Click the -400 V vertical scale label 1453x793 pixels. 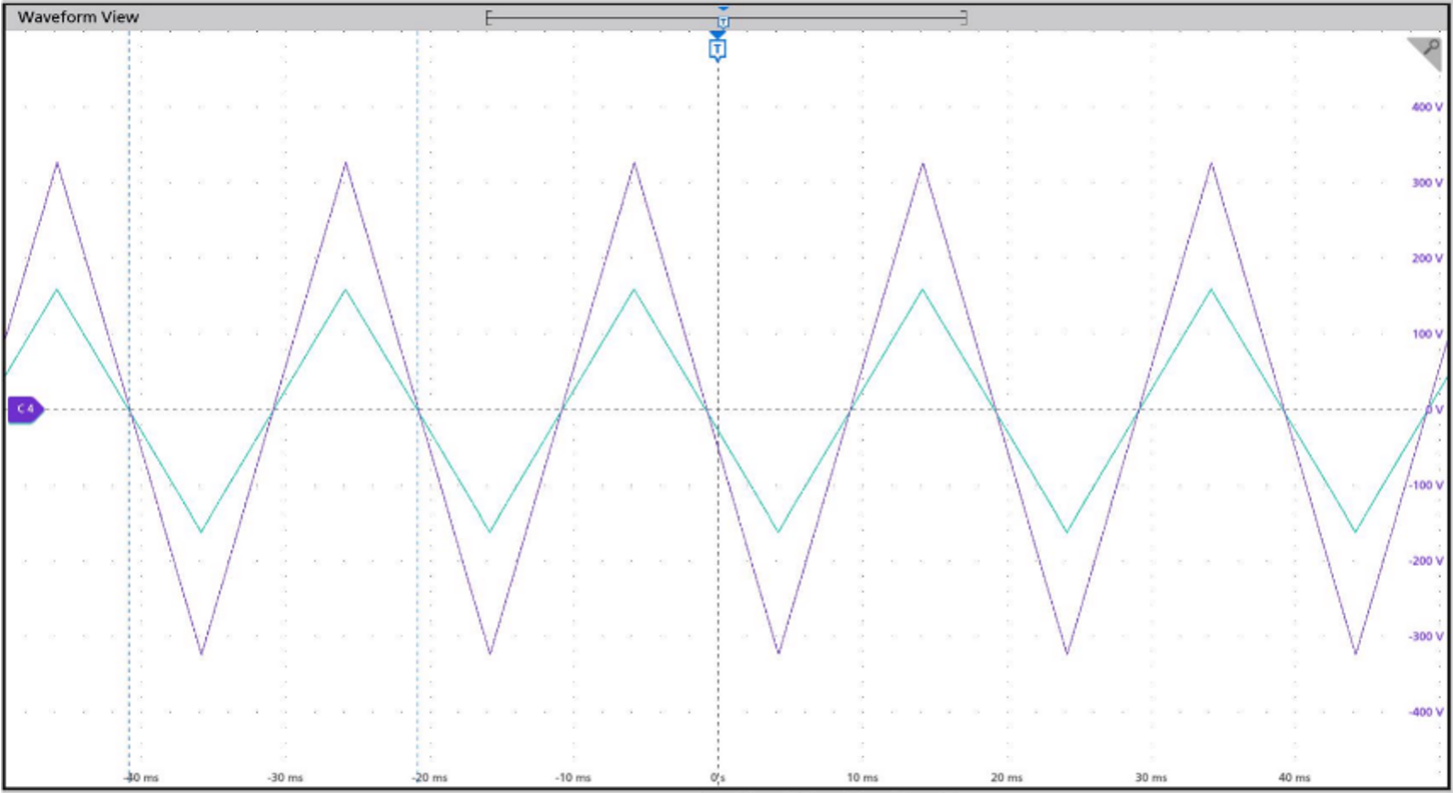[1425, 712]
